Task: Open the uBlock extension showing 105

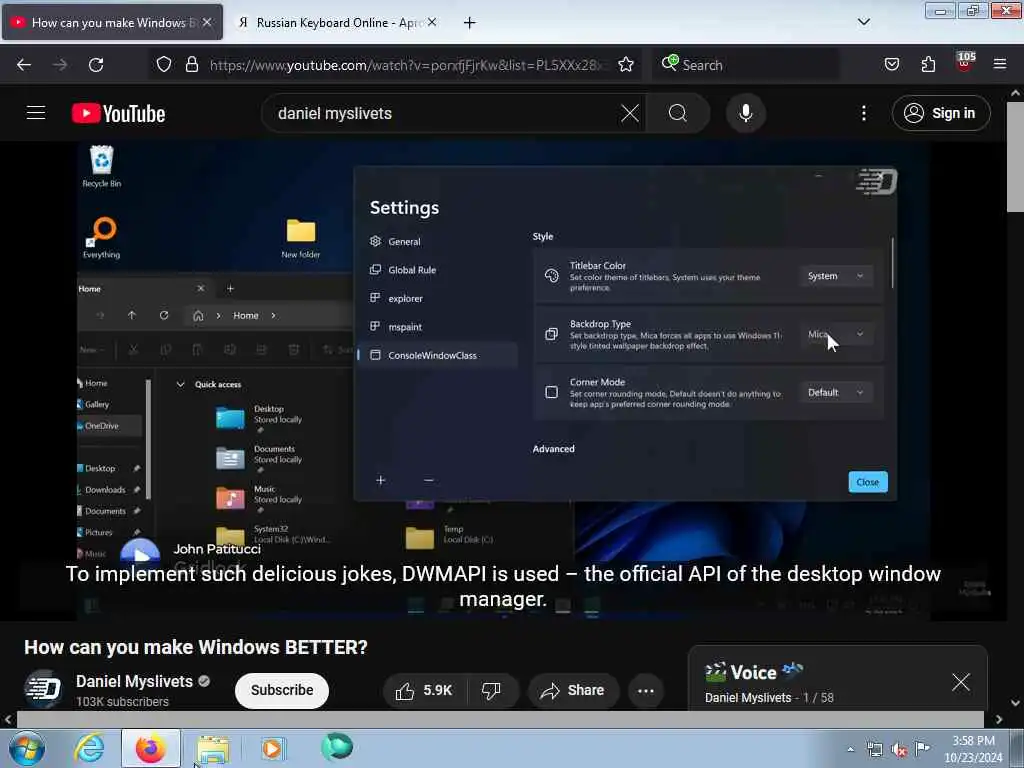Action: click(965, 62)
